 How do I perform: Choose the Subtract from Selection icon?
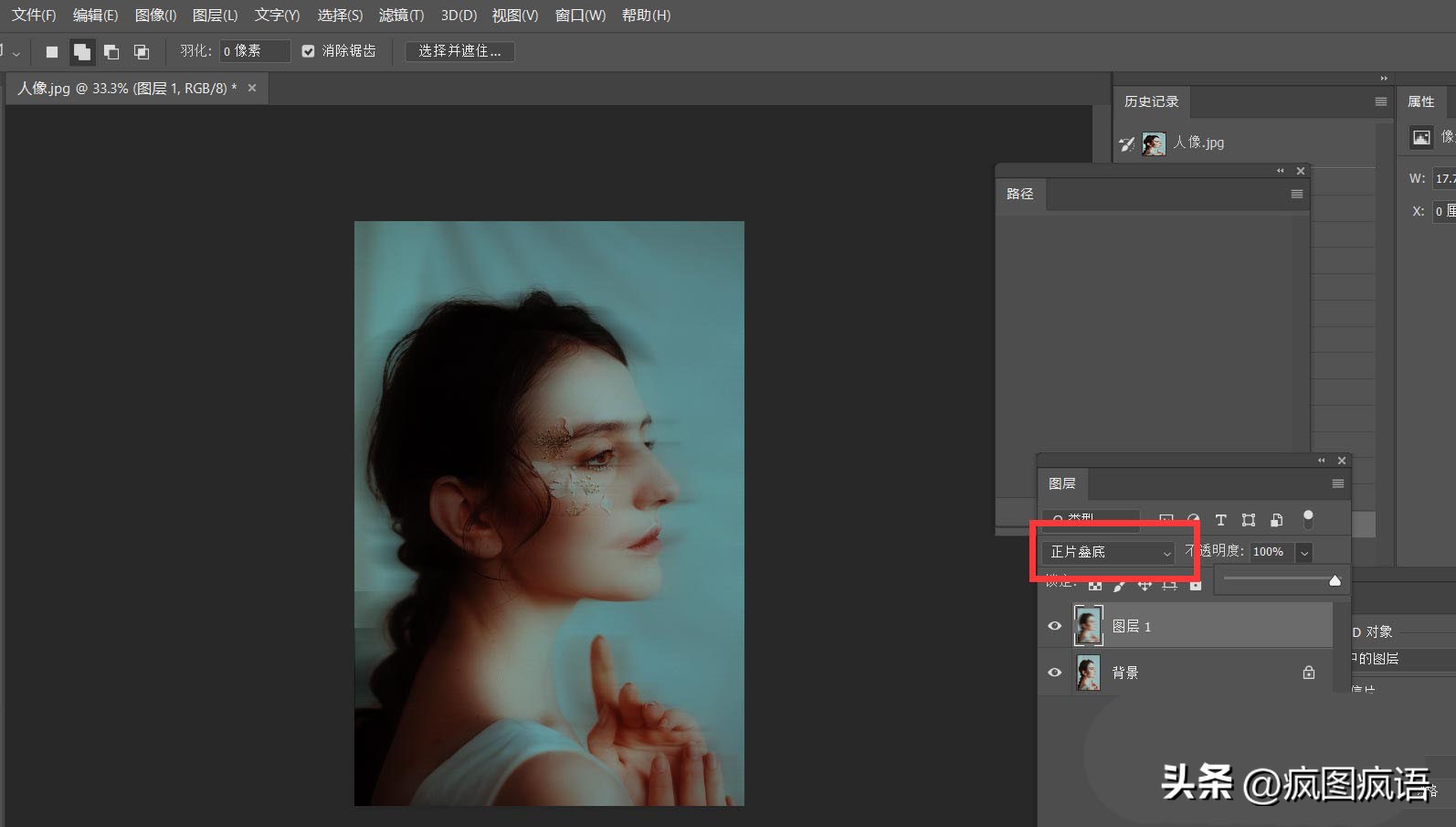[x=111, y=52]
